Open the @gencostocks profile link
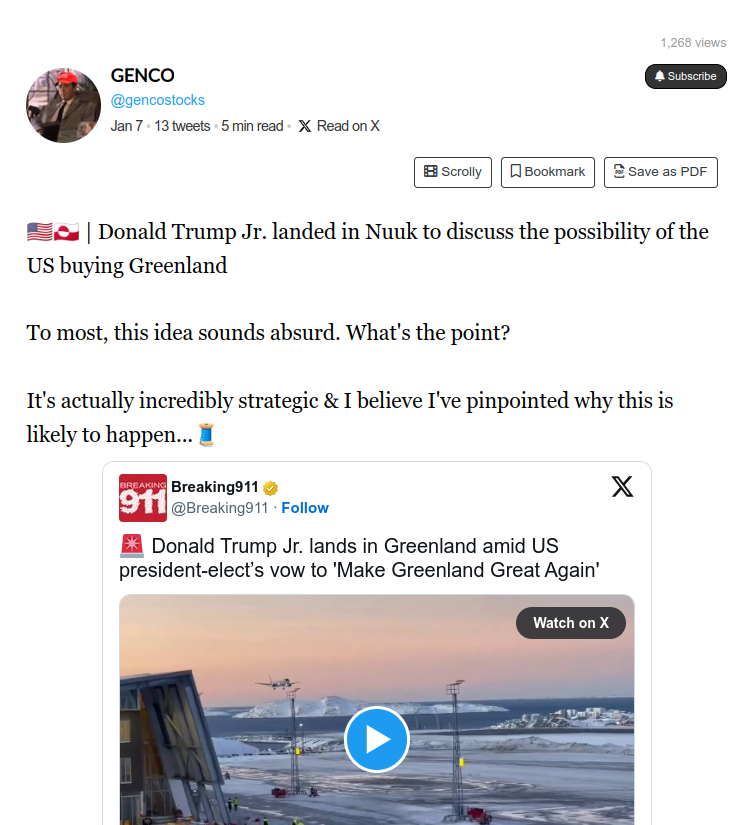754x825 pixels. click(157, 100)
